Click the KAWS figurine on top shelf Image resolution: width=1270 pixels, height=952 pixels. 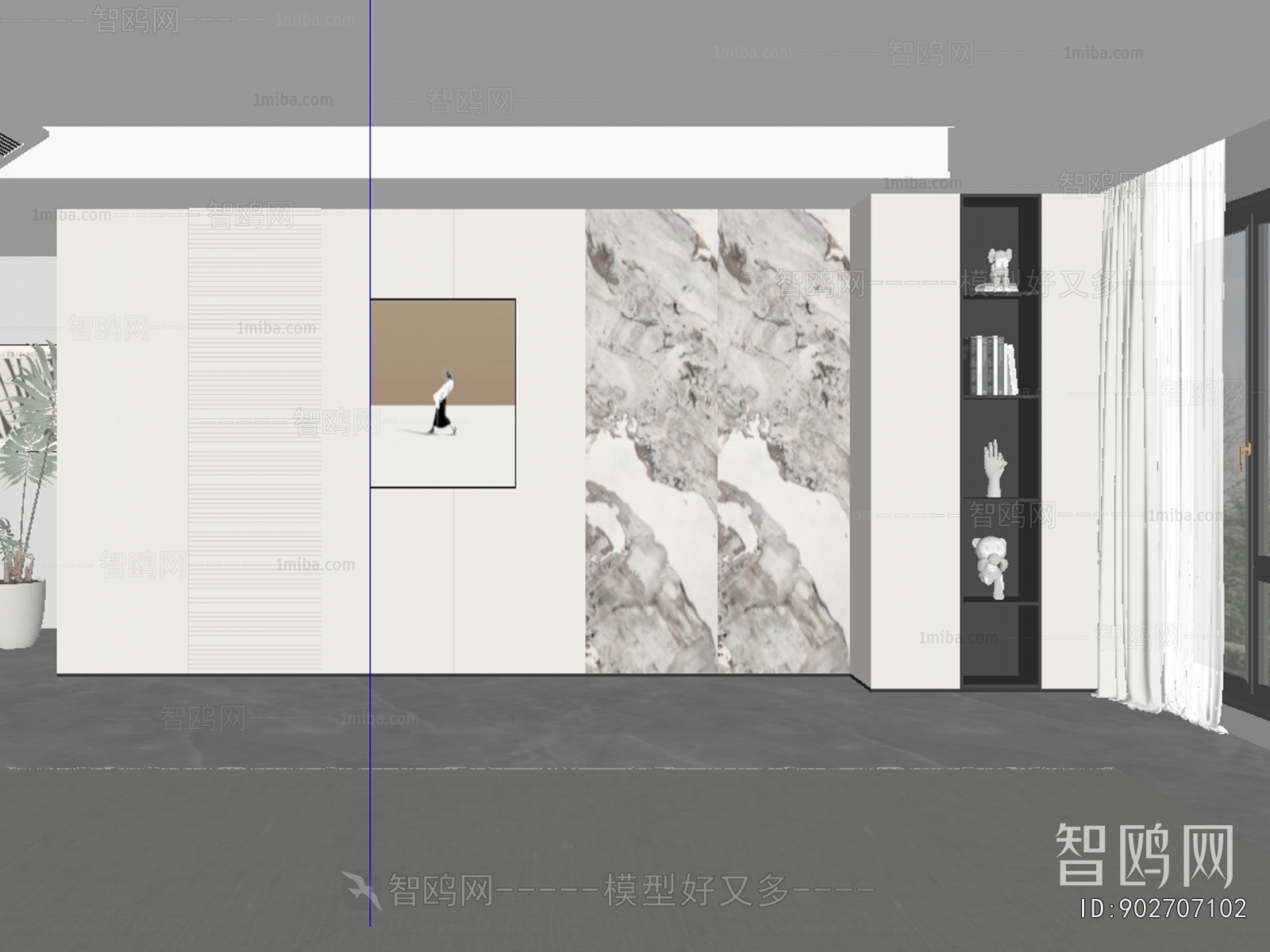1000,271
